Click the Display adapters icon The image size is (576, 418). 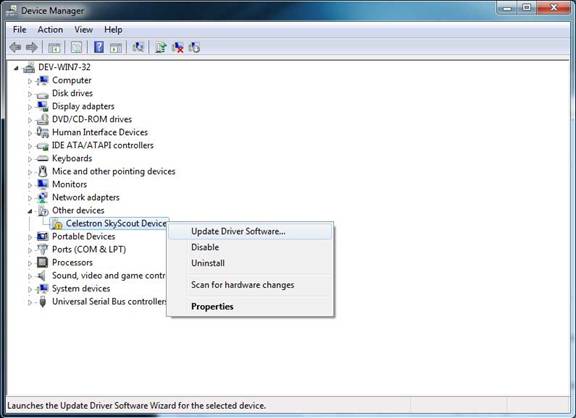pyautogui.click(x=43, y=106)
